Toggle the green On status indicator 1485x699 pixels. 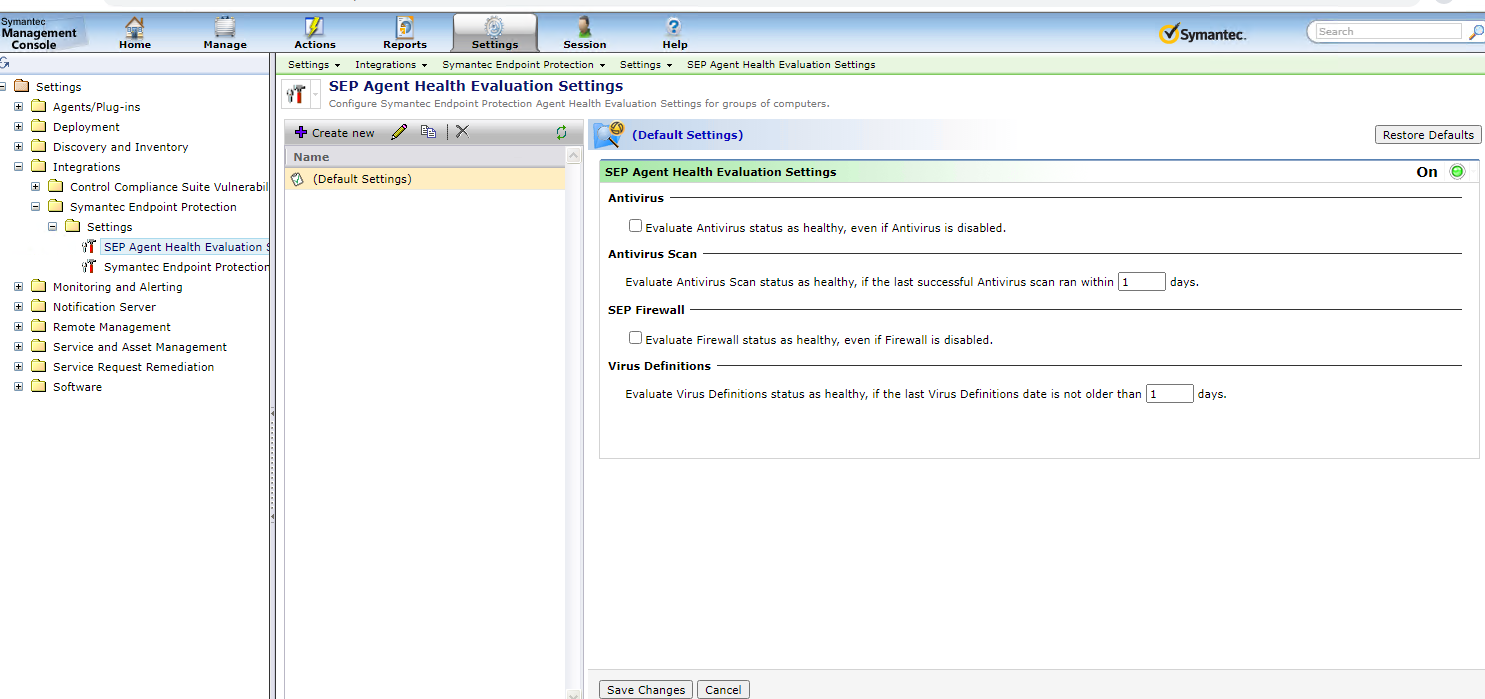coord(1457,172)
